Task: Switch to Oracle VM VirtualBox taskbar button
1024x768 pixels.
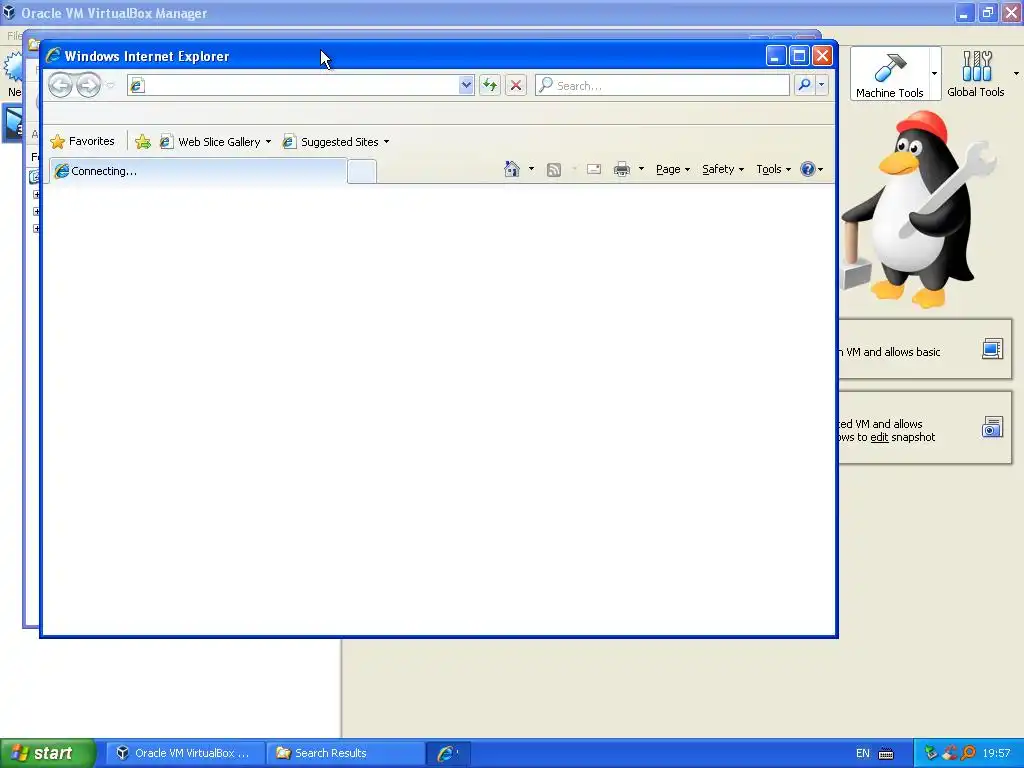Action: (x=185, y=753)
